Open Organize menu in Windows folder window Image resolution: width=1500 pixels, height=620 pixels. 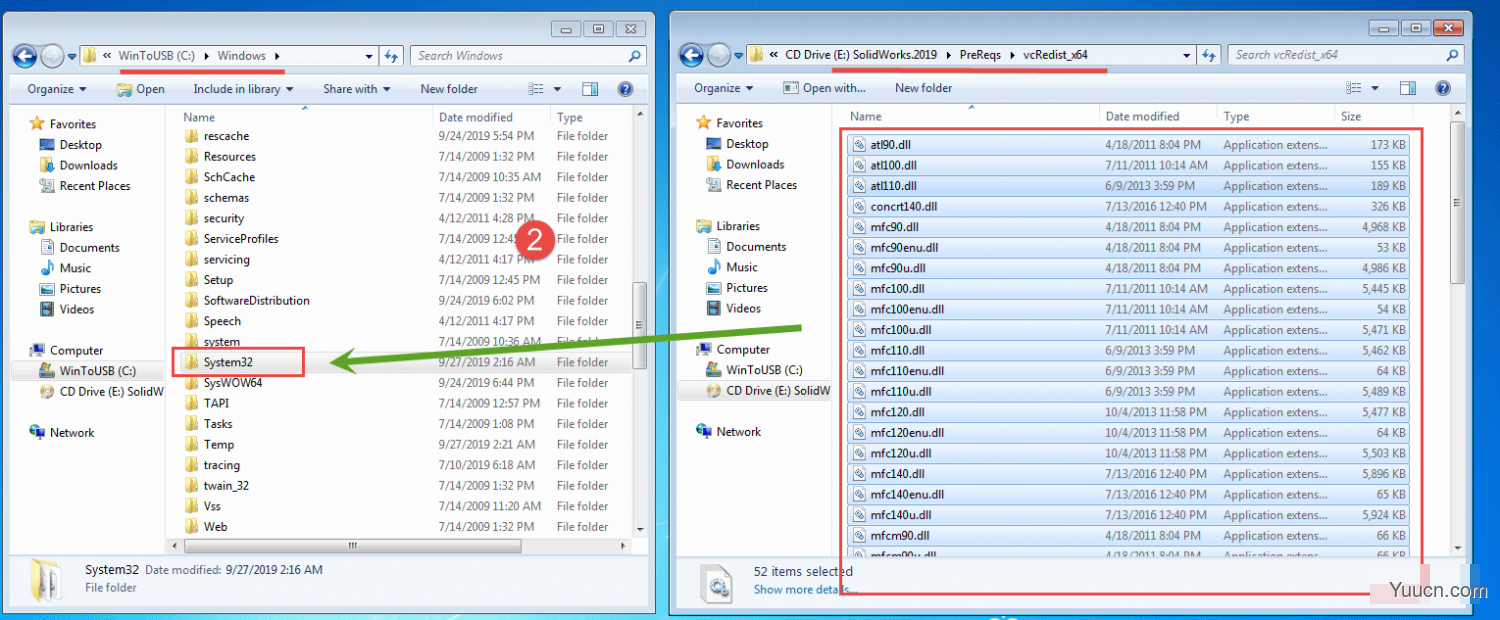(x=57, y=89)
